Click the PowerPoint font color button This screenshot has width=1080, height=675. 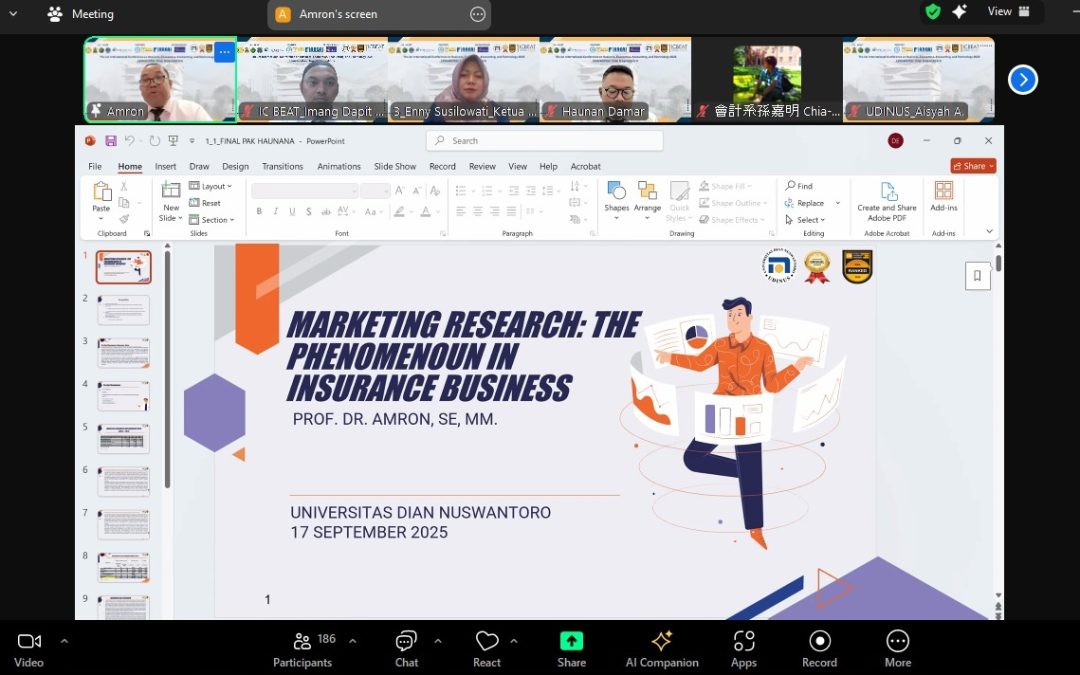[427, 212]
